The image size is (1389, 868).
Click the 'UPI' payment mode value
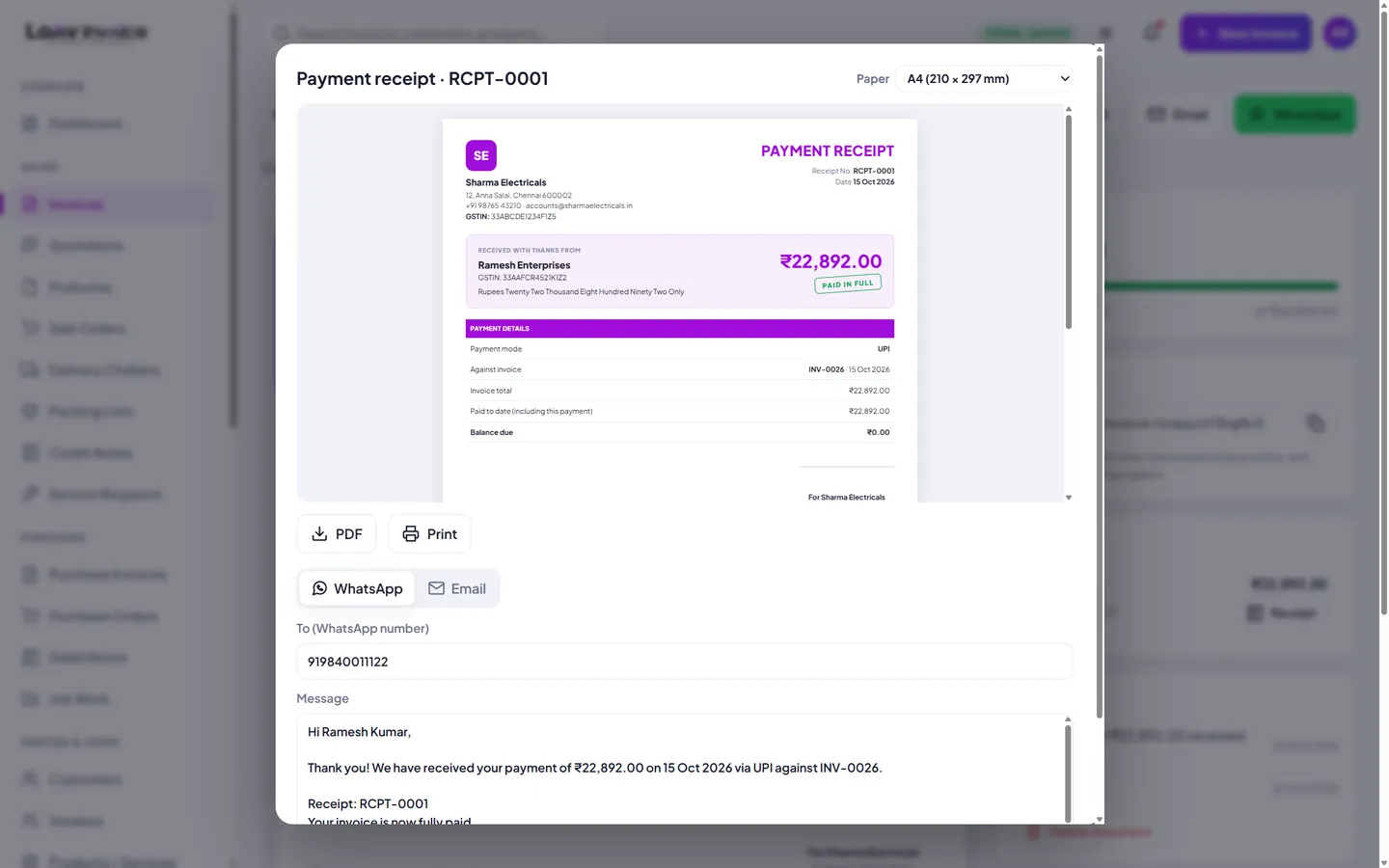[884, 349]
